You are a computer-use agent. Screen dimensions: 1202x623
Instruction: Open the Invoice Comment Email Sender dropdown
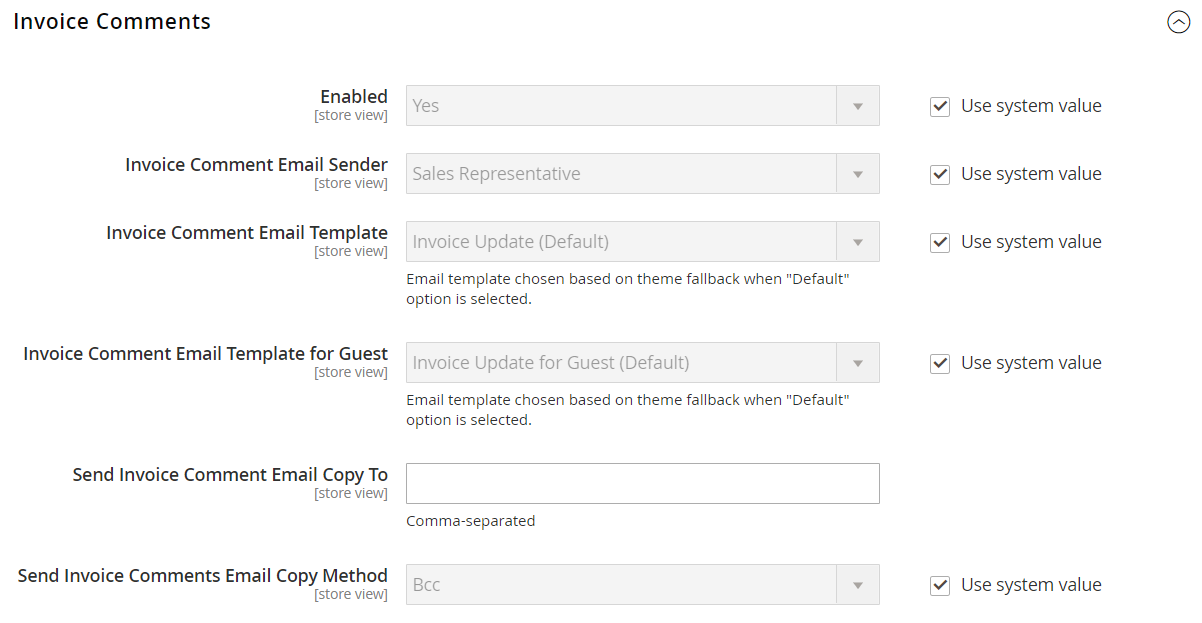[x=622, y=174]
